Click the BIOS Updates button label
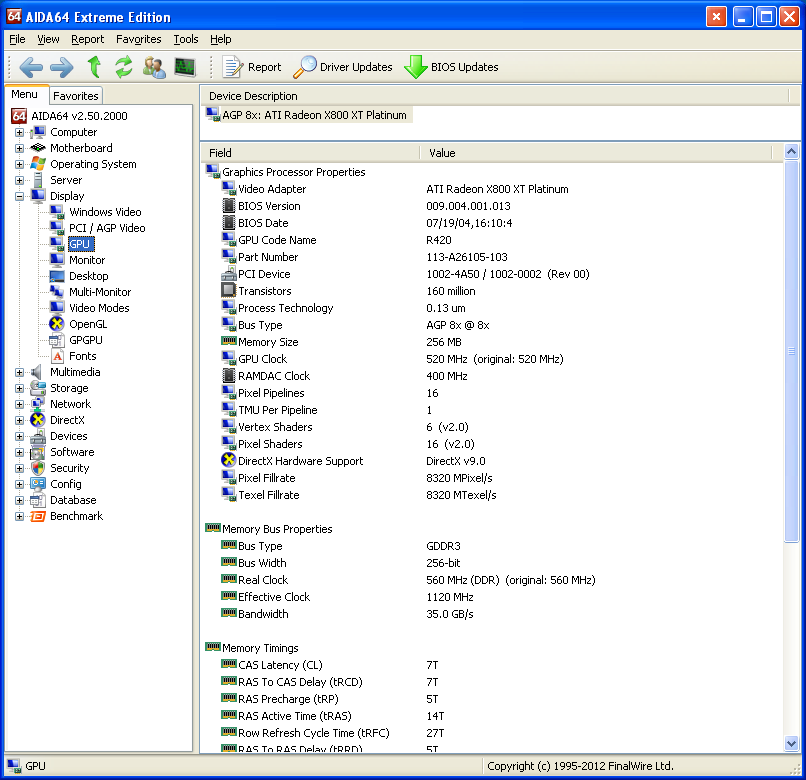 (464, 67)
